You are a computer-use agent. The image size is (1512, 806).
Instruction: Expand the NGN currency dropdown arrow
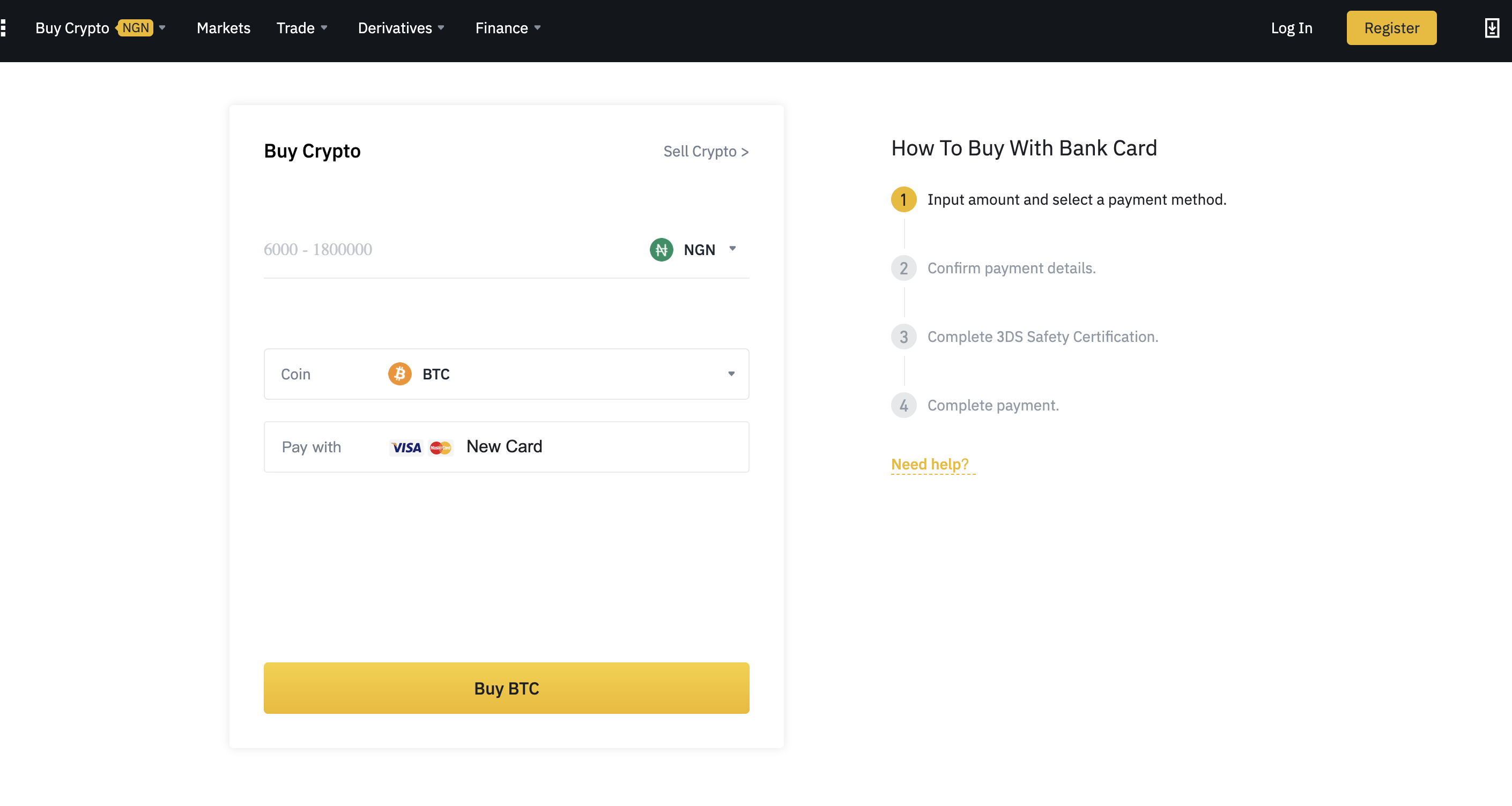tap(733, 249)
